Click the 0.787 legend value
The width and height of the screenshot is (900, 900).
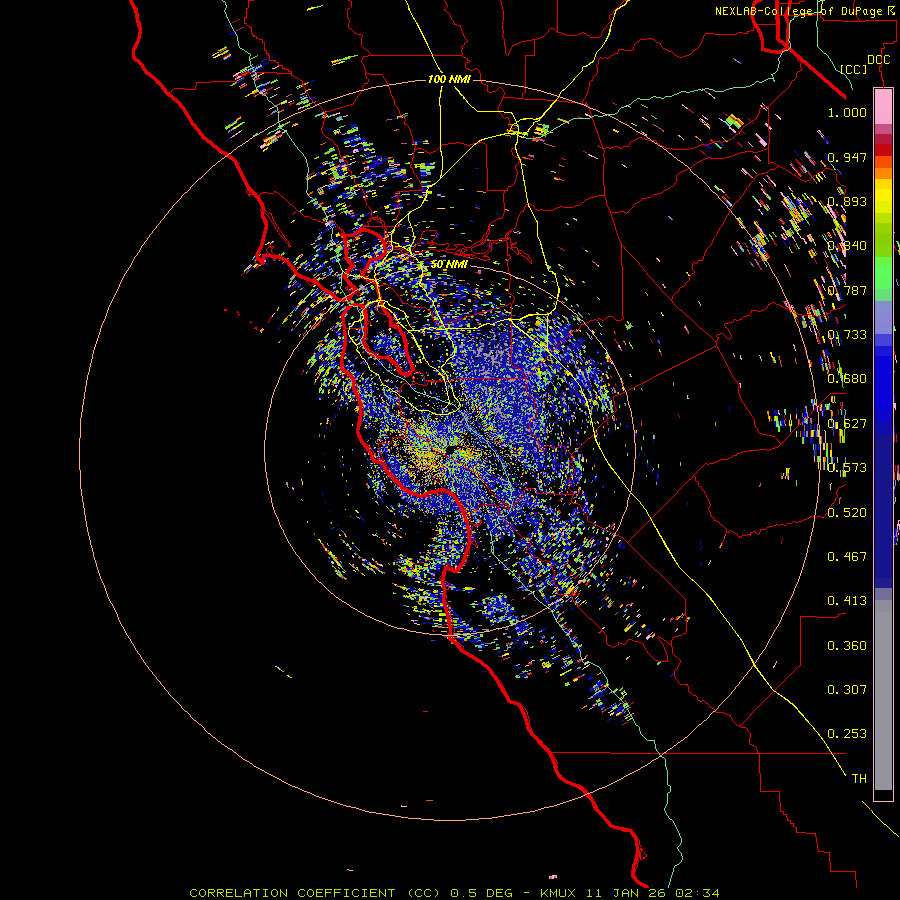pyautogui.click(x=847, y=290)
